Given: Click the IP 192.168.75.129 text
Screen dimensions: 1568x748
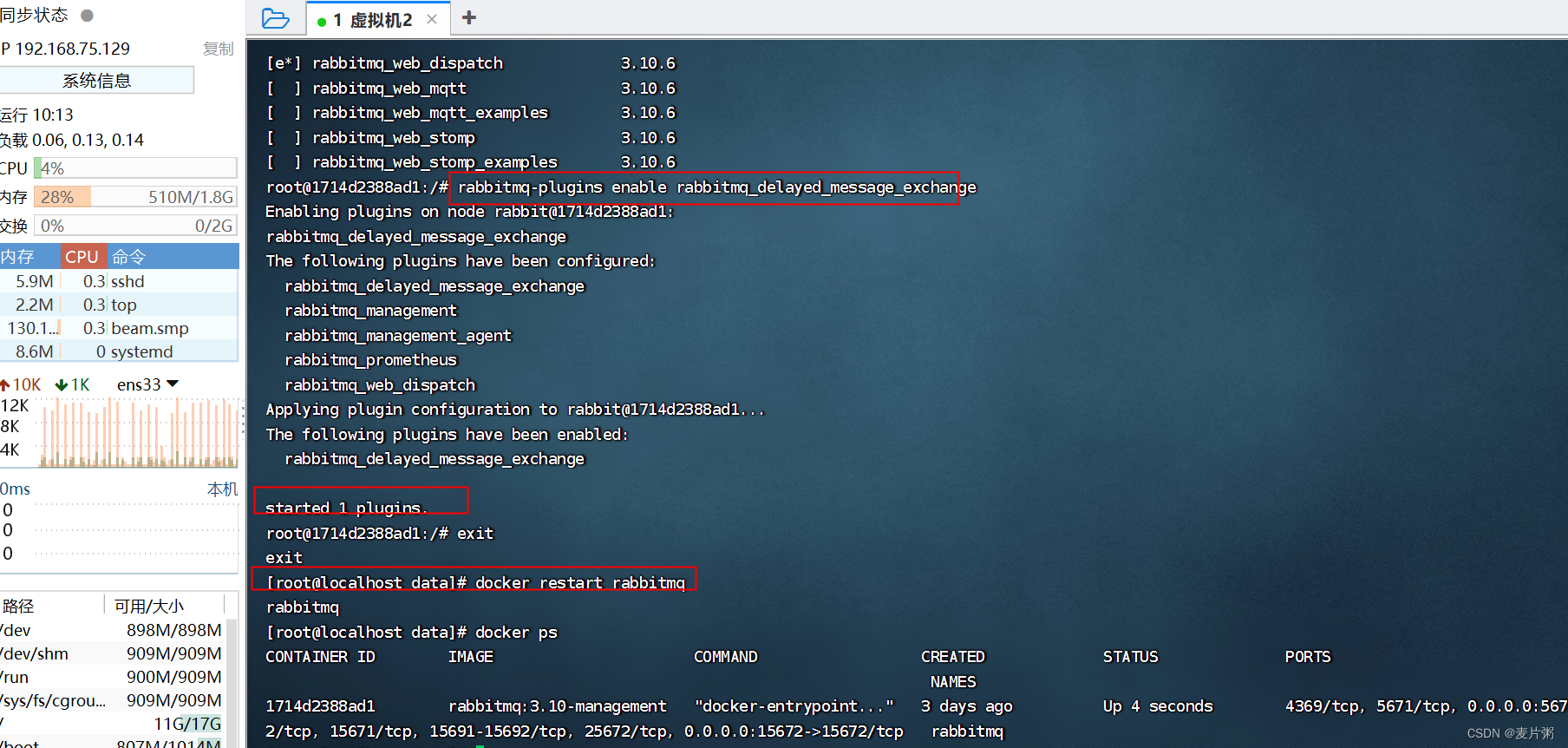Looking at the screenshot, I should tap(66, 49).
